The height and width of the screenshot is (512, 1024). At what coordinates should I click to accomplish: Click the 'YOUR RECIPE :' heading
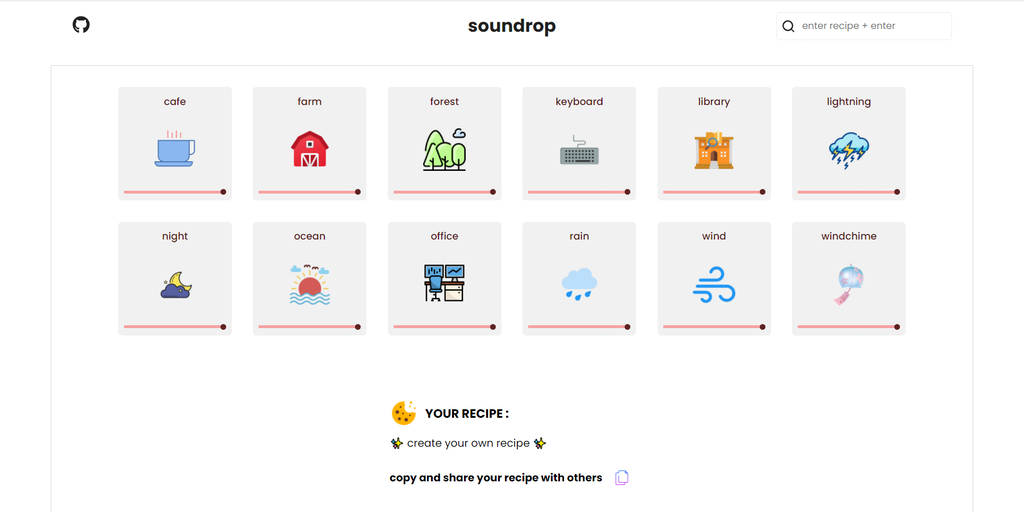click(467, 413)
